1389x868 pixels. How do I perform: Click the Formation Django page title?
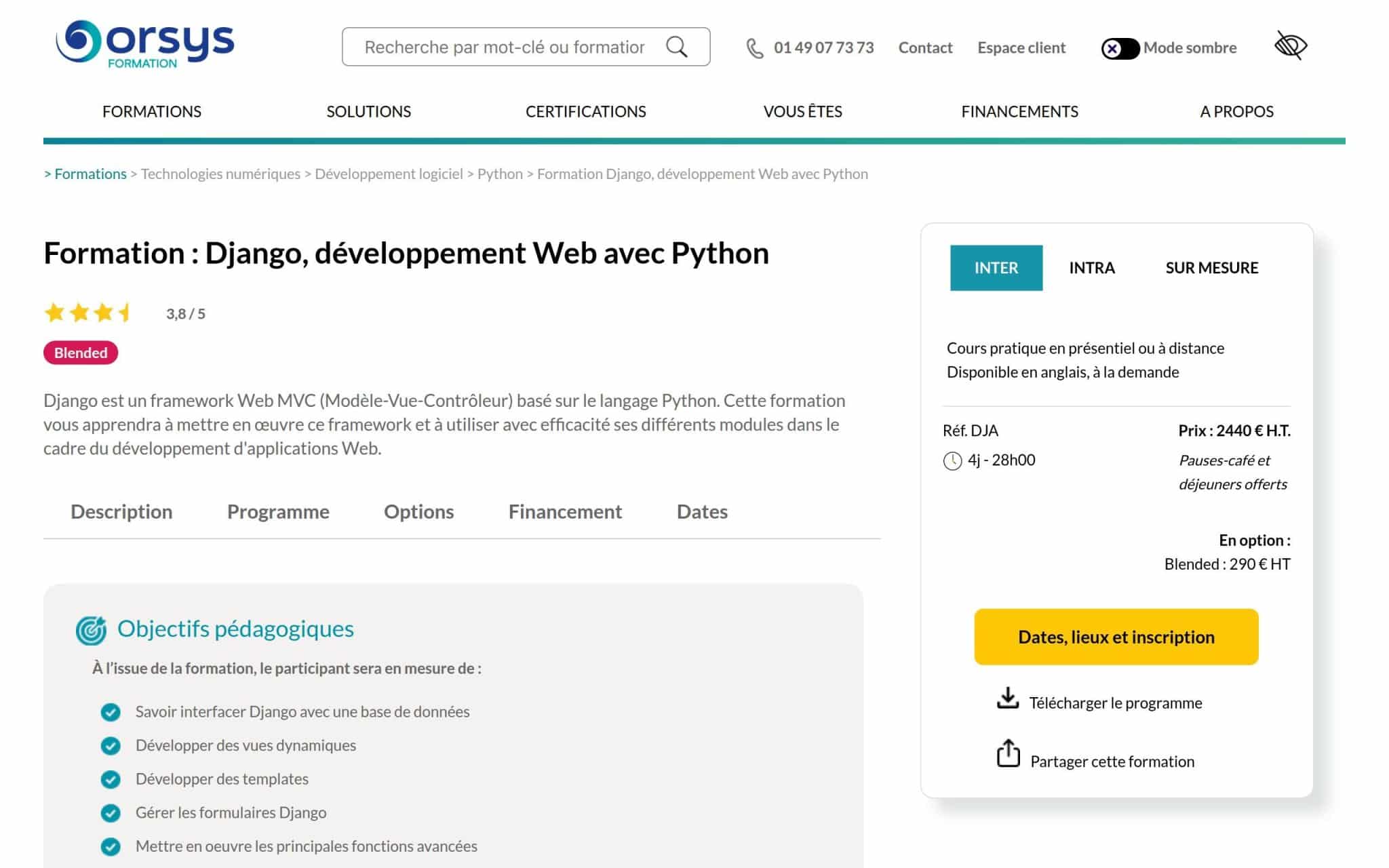pos(406,253)
